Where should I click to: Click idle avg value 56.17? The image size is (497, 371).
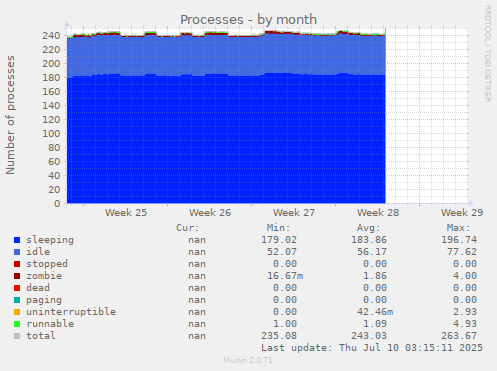[372, 252]
